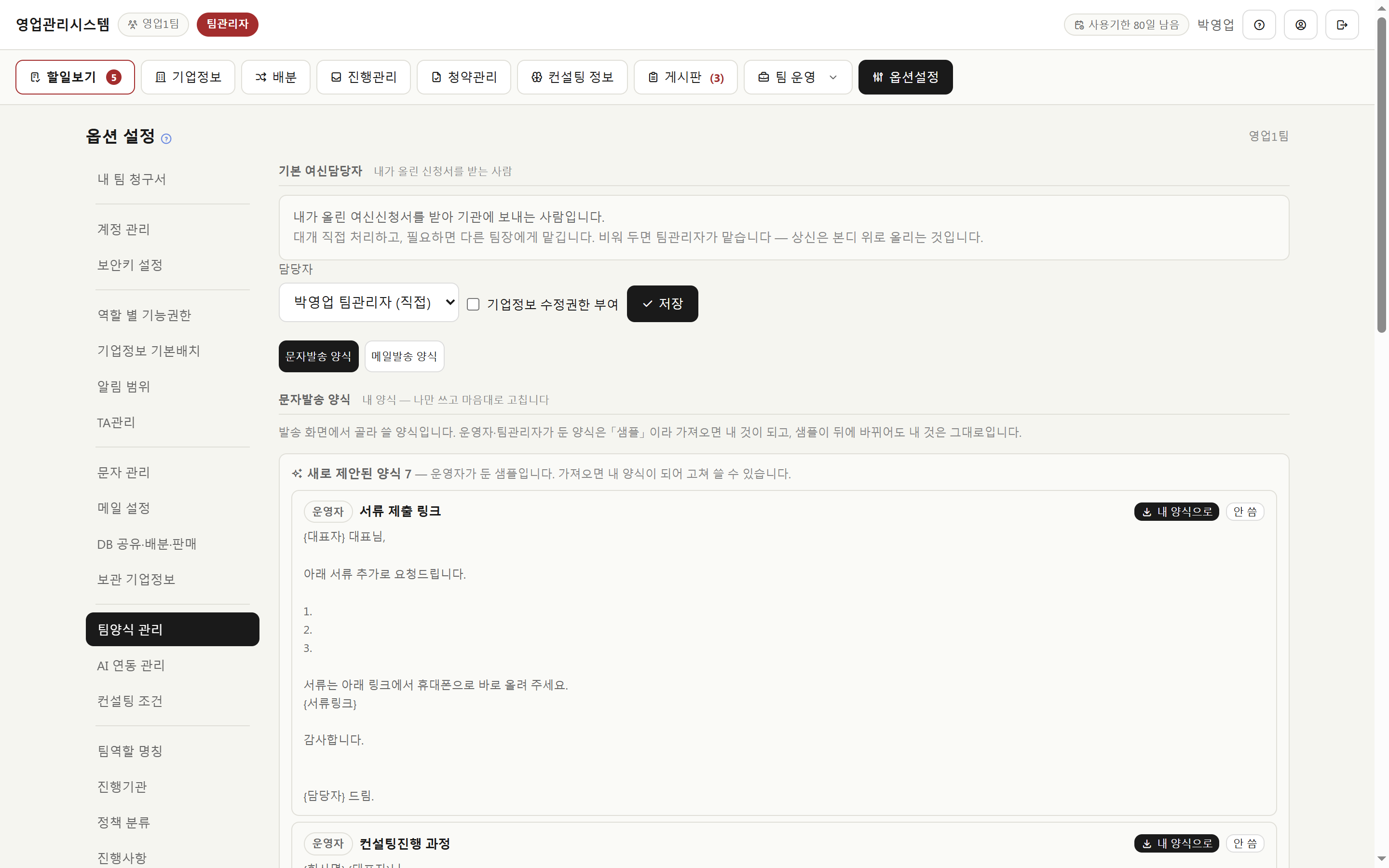This screenshot has width=1389, height=868.
Task: Switch to the 진행관리 tab
Action: click(x=363, y=77)
